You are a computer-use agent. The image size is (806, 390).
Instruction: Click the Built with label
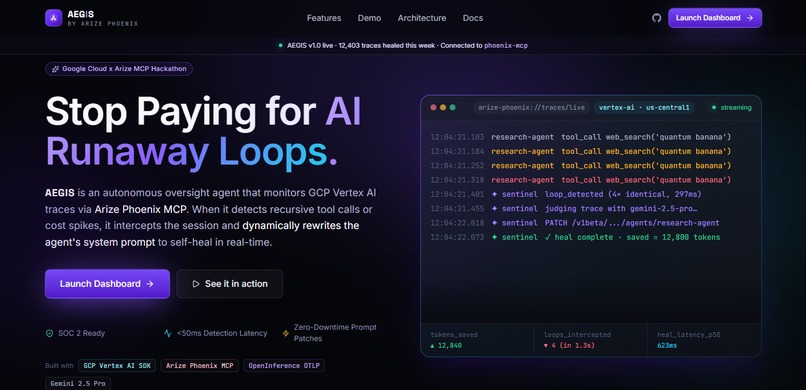pyautogui.click(x=60, y=366)
